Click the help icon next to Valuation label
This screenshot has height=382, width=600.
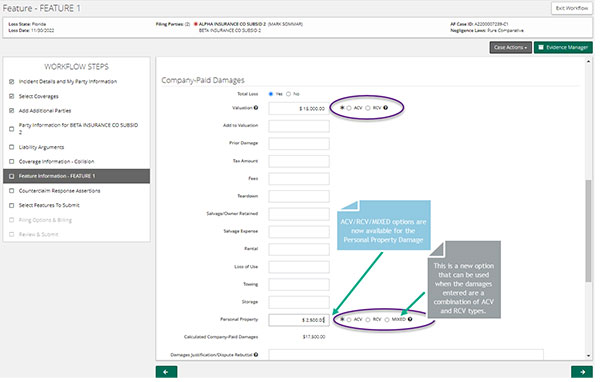point(256,108)
